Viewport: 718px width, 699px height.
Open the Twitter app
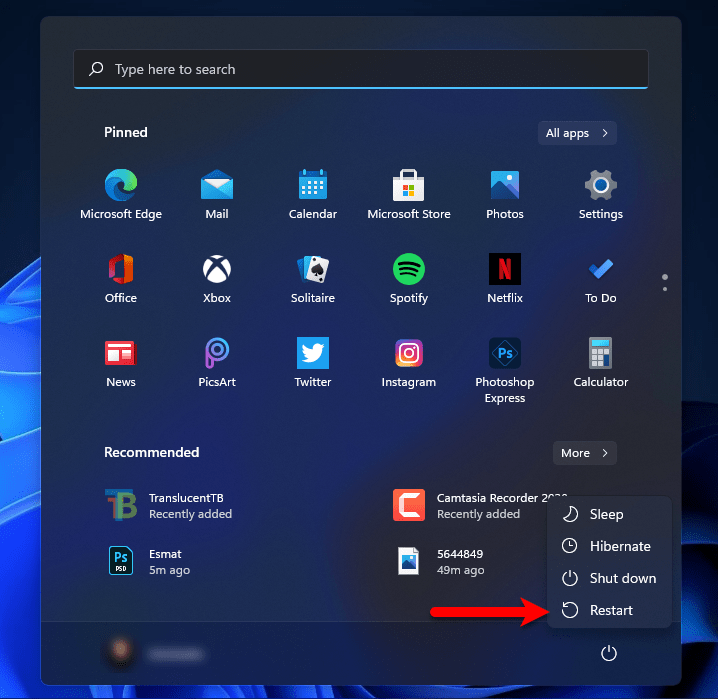pyautogui.click(x=313, y=363)
